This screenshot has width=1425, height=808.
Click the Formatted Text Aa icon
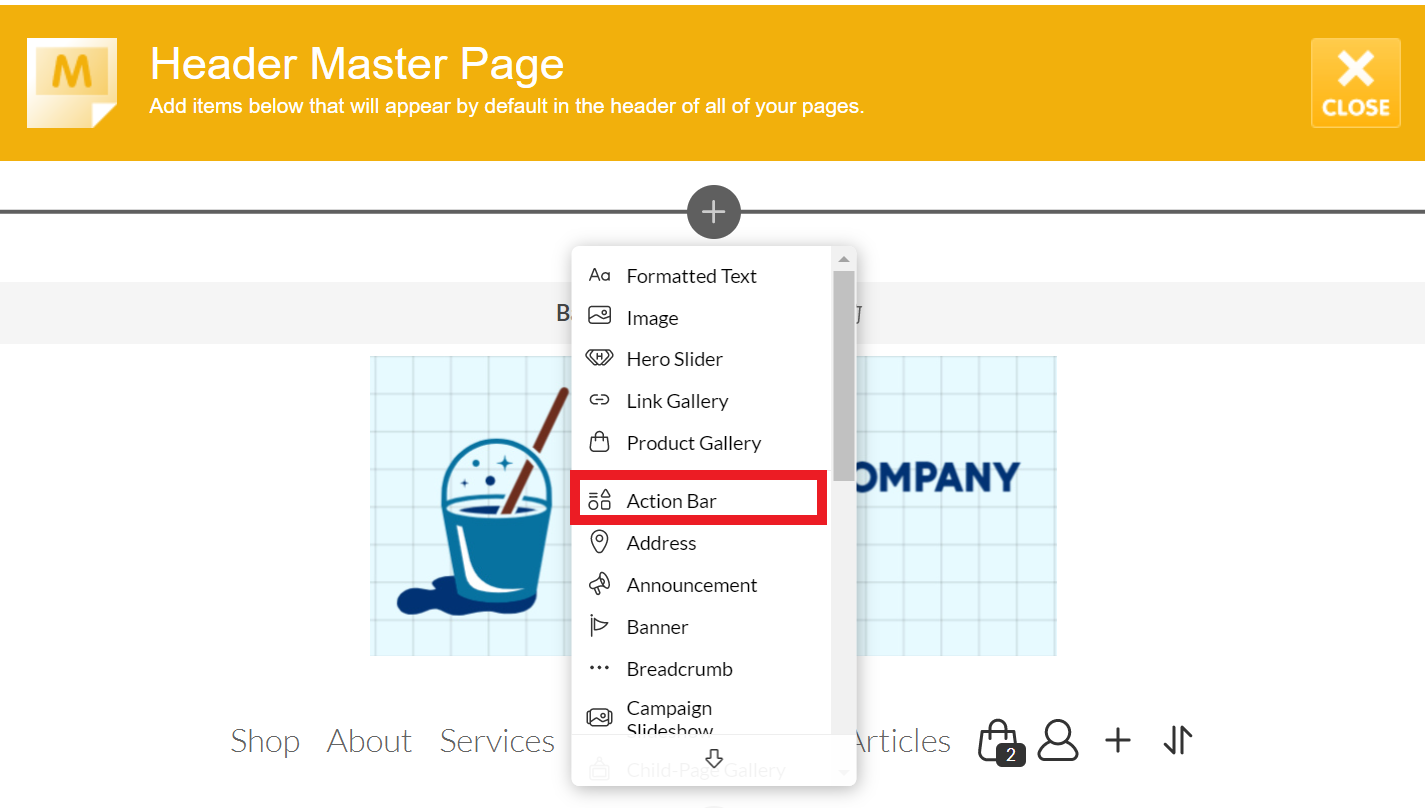point(599,275)
